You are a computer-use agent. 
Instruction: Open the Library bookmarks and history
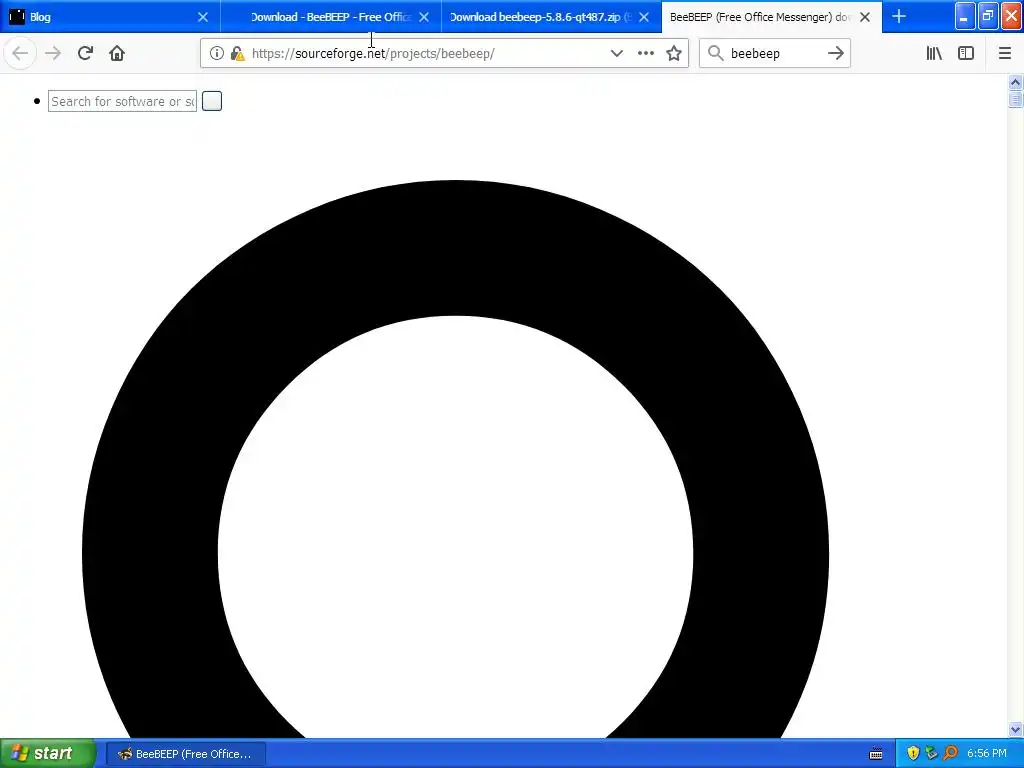(934, 53)
